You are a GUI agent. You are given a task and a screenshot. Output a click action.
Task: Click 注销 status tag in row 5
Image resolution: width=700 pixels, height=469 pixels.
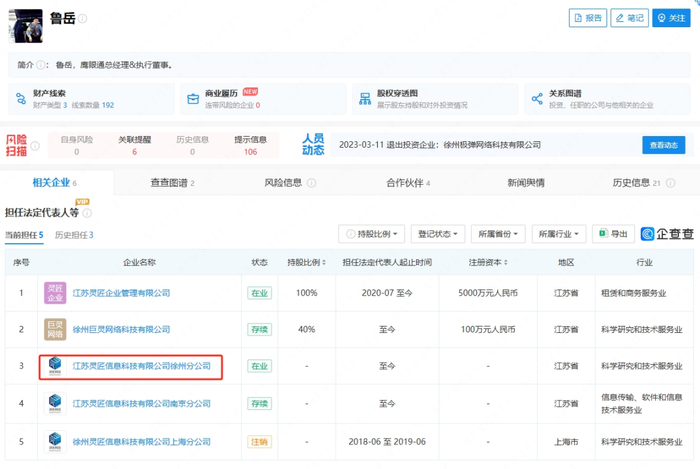pyautogui.click(x=259, y=442)
